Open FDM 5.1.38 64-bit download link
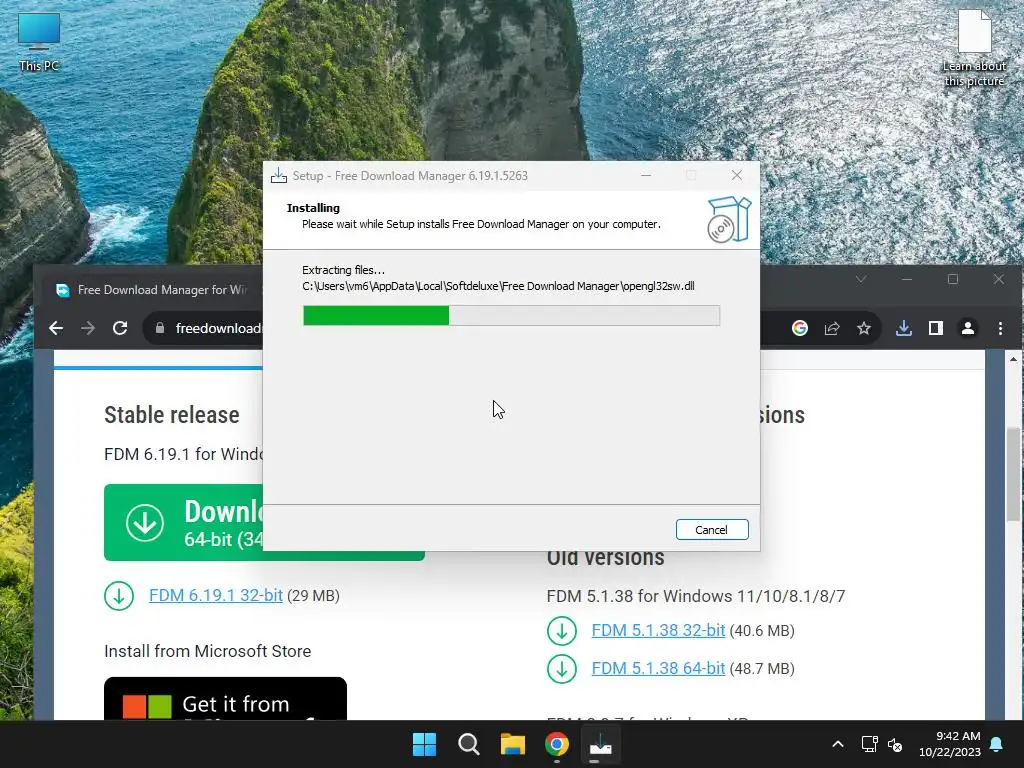Image resolution: width=1024 pixels, height=768 pixels. coord(658,668)
